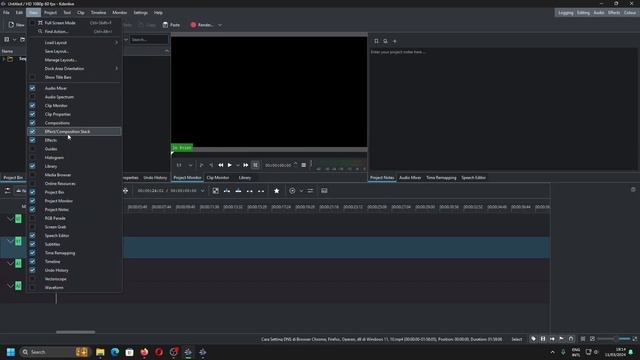
Task: Open the preview render options dropdown arrow
Action: pyautogui.click(x=301, y=191)
